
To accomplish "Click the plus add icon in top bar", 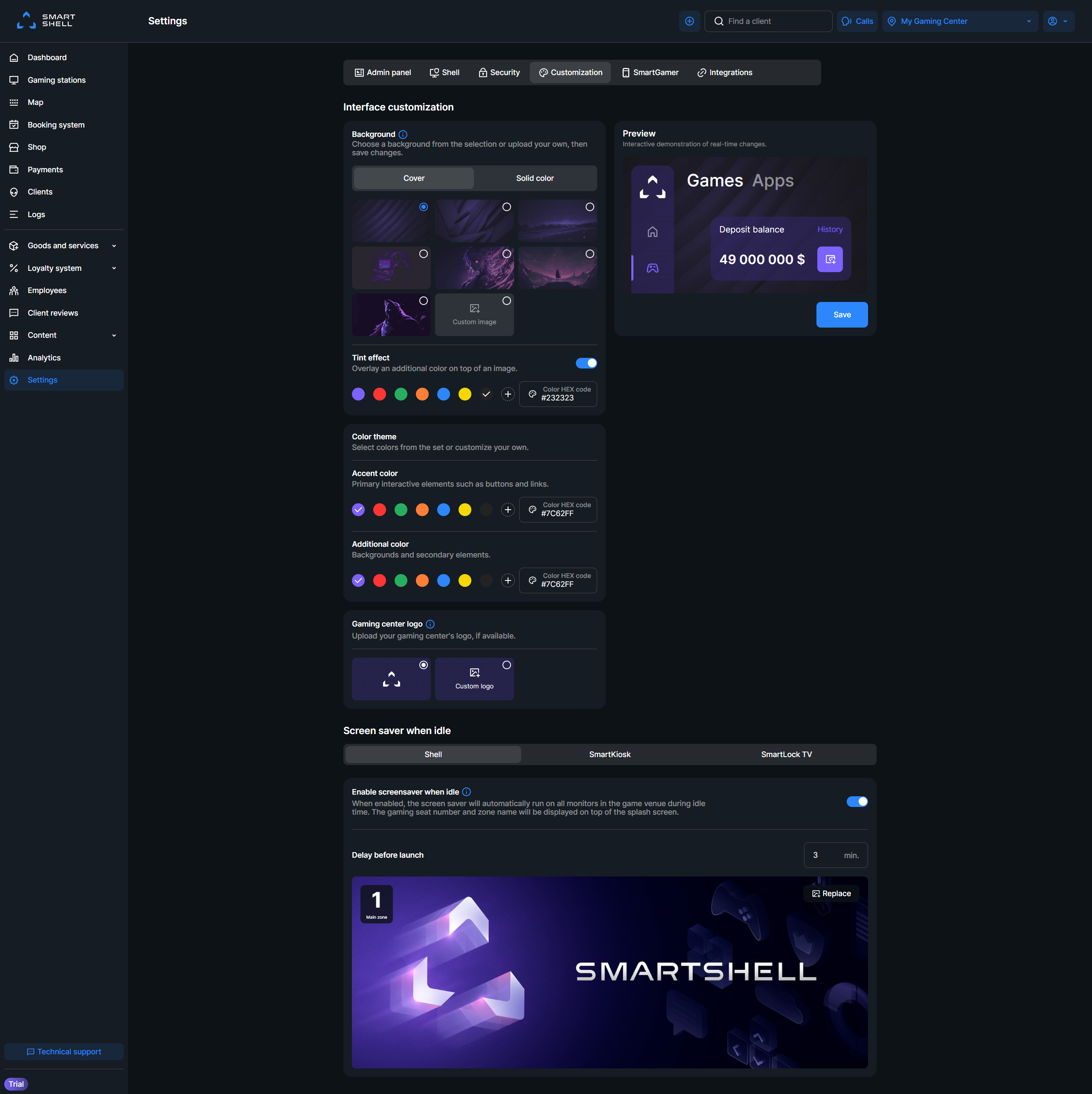I will (689, 21).
